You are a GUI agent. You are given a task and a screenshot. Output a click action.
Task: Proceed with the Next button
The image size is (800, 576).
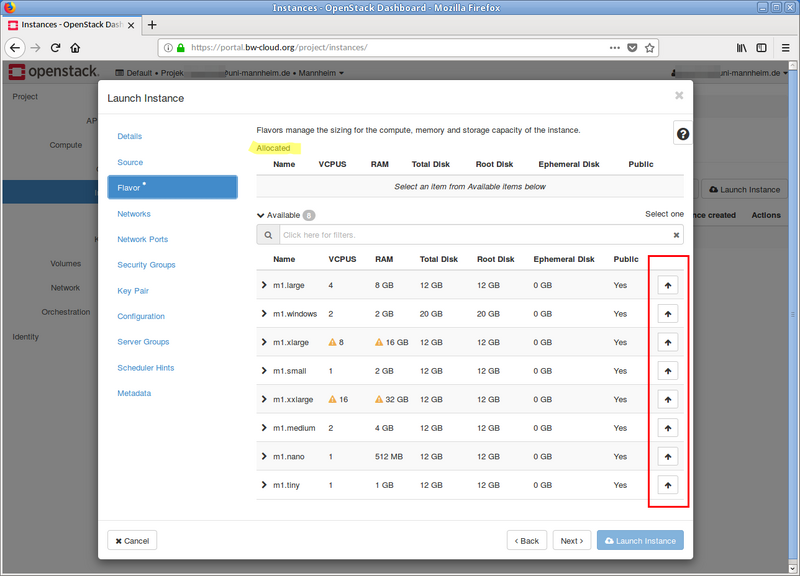[x=572, y=540]
